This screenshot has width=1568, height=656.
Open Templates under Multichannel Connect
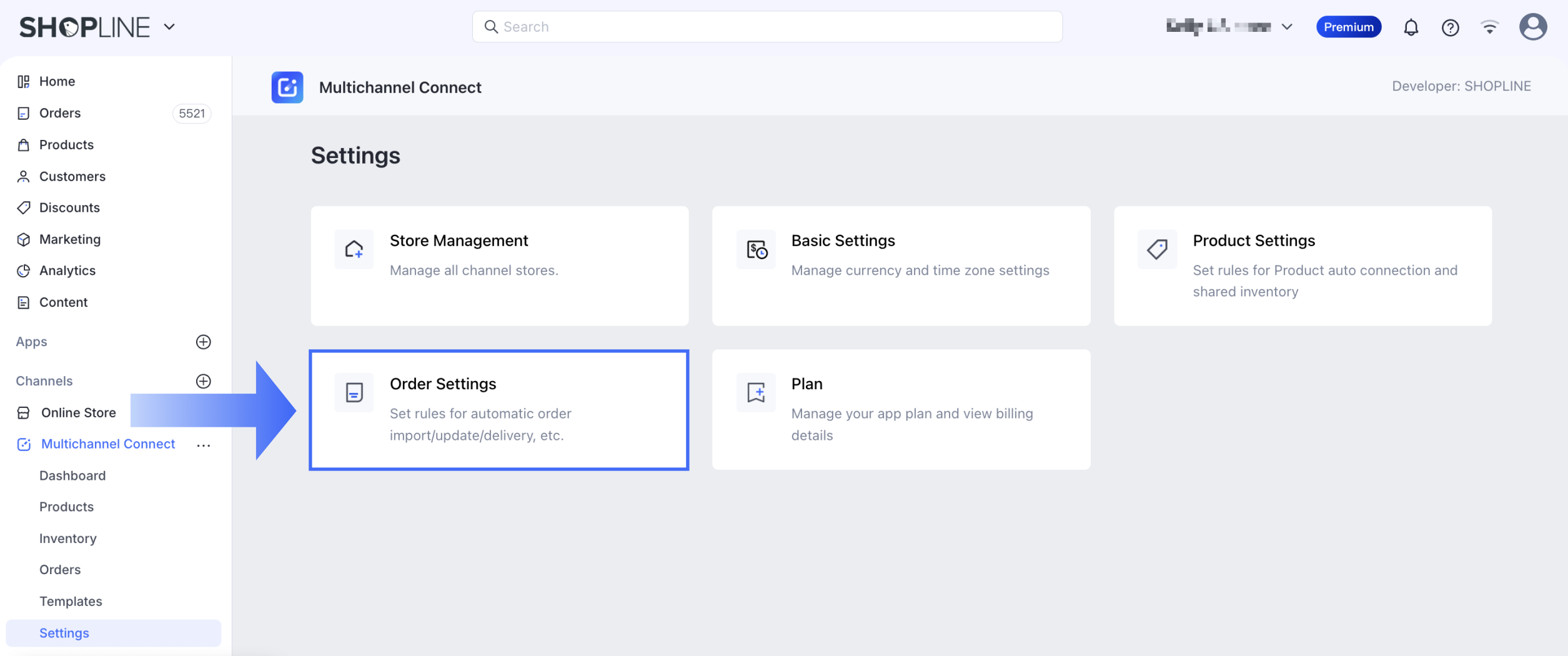point(71,601)
